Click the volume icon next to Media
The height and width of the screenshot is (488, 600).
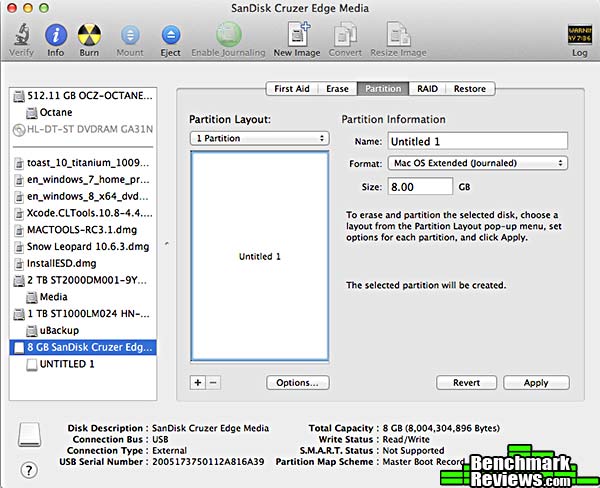coord(32,297)
